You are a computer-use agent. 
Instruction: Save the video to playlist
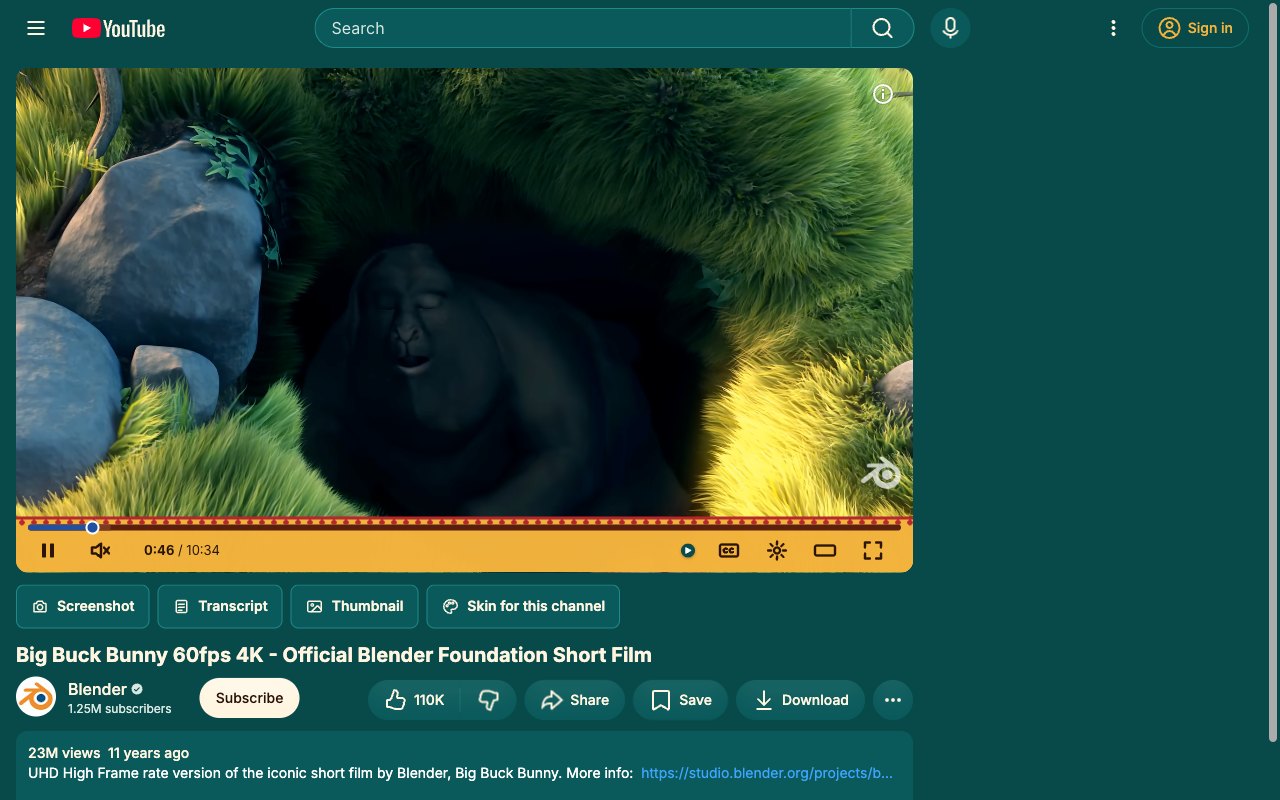pos(681,700)
